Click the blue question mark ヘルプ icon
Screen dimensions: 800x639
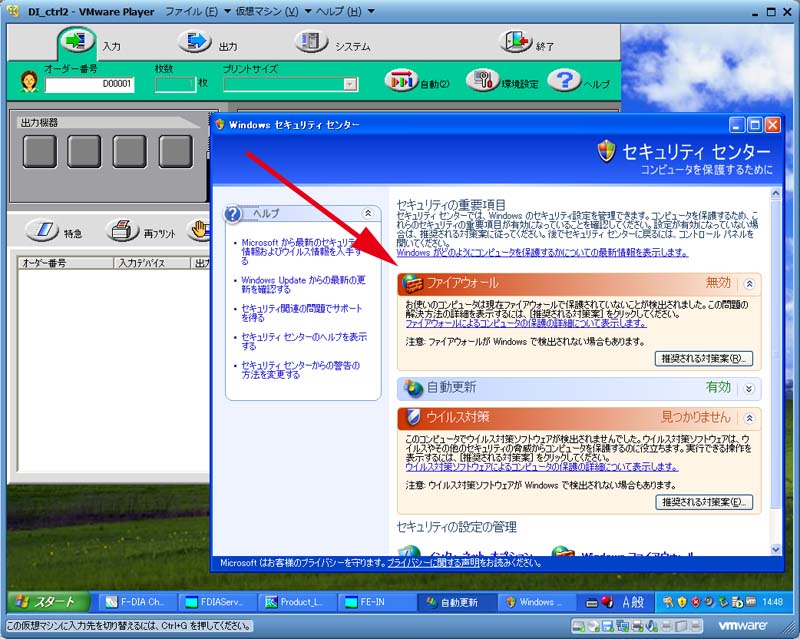click(564, 80)
